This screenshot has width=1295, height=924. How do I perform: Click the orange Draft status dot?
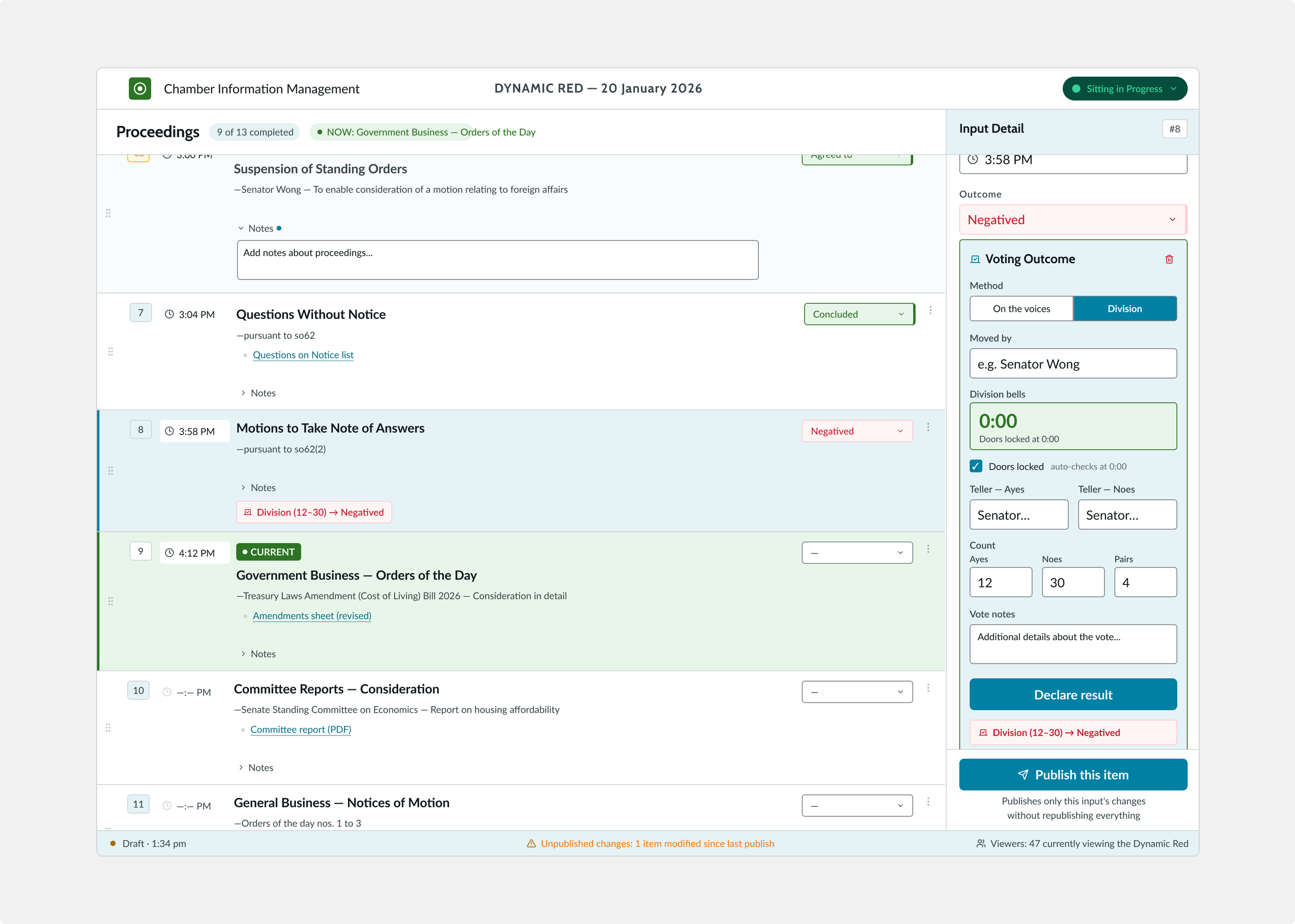coord(112,844)
